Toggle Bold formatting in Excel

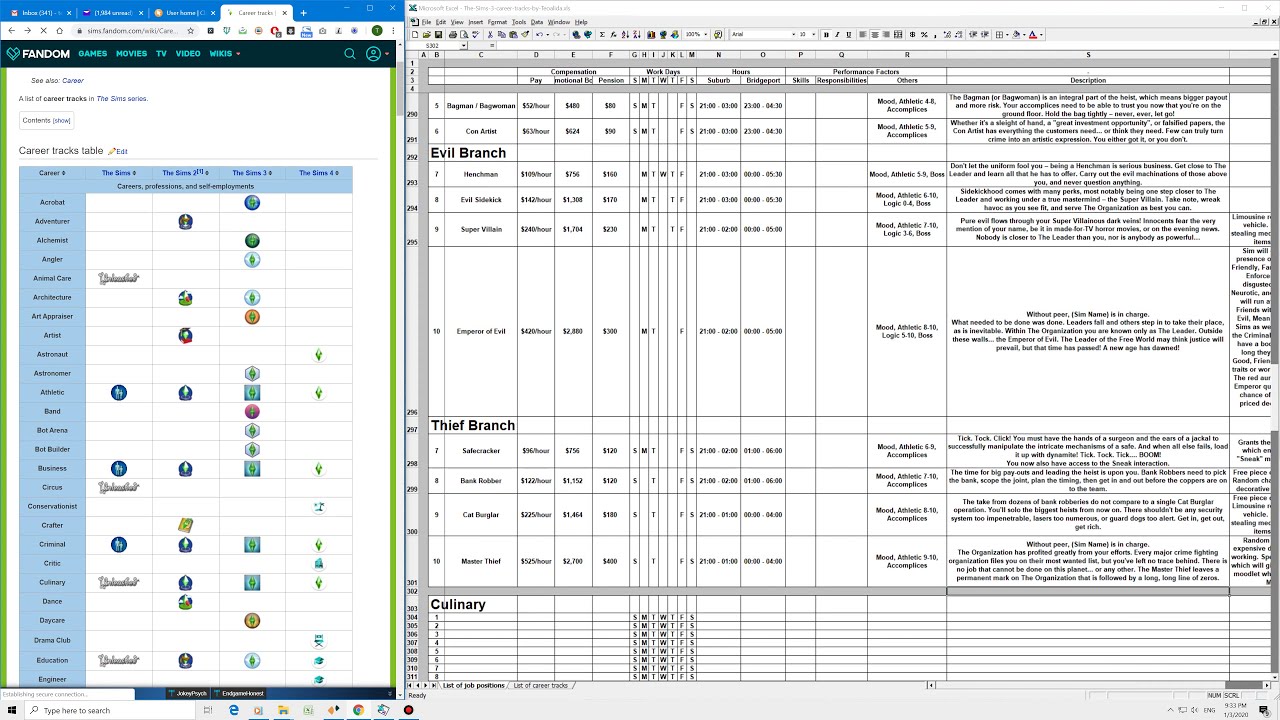point(826,34)
